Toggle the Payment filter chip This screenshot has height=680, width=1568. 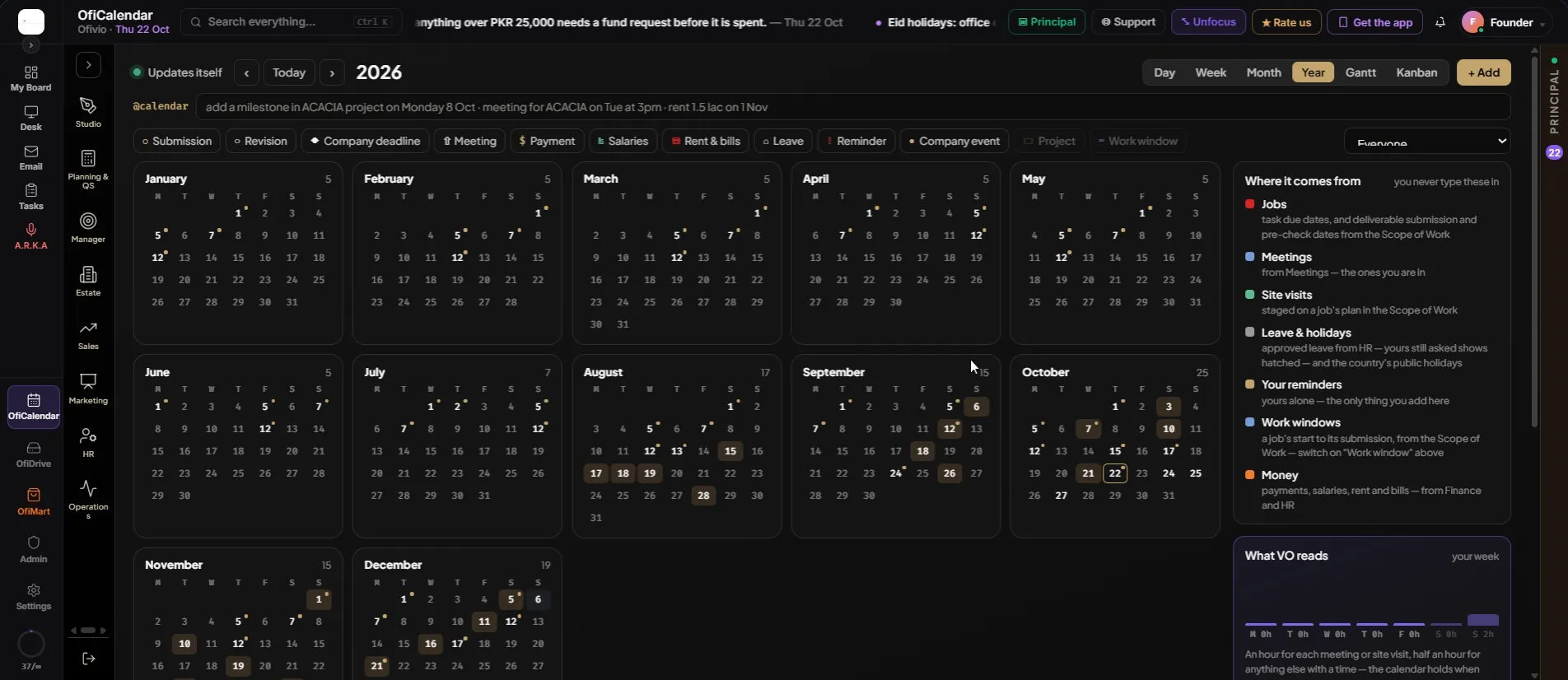pos(547,141)
